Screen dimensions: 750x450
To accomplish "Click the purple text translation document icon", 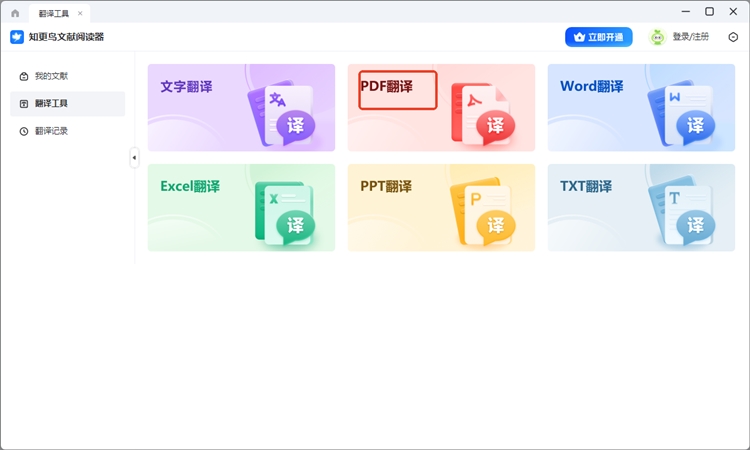I will 282,114.
